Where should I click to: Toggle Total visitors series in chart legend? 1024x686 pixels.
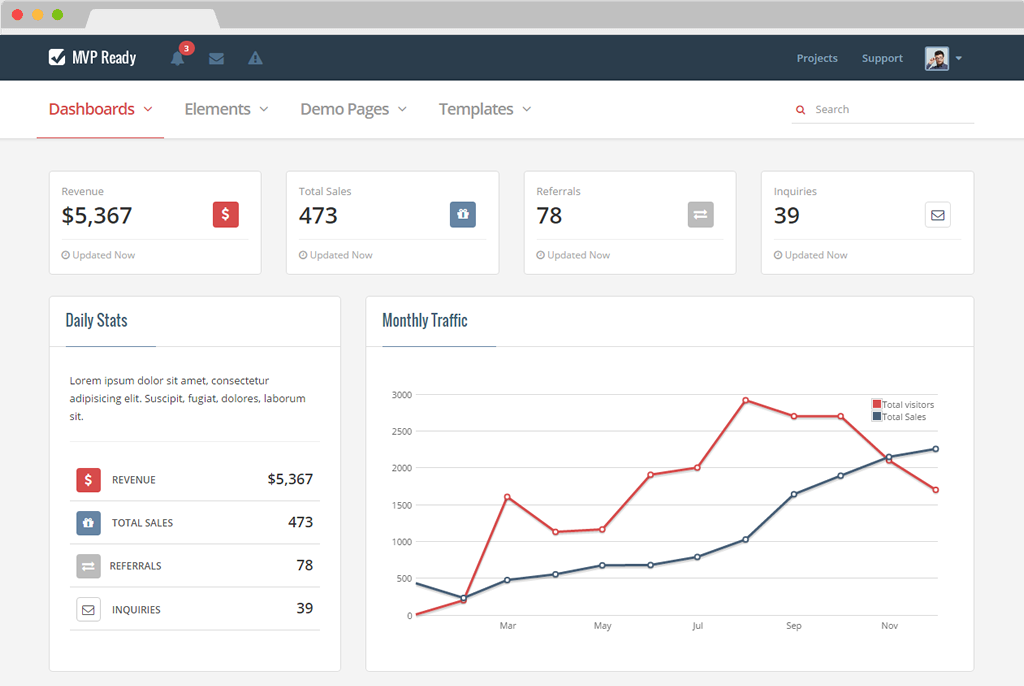pos(903,404)
